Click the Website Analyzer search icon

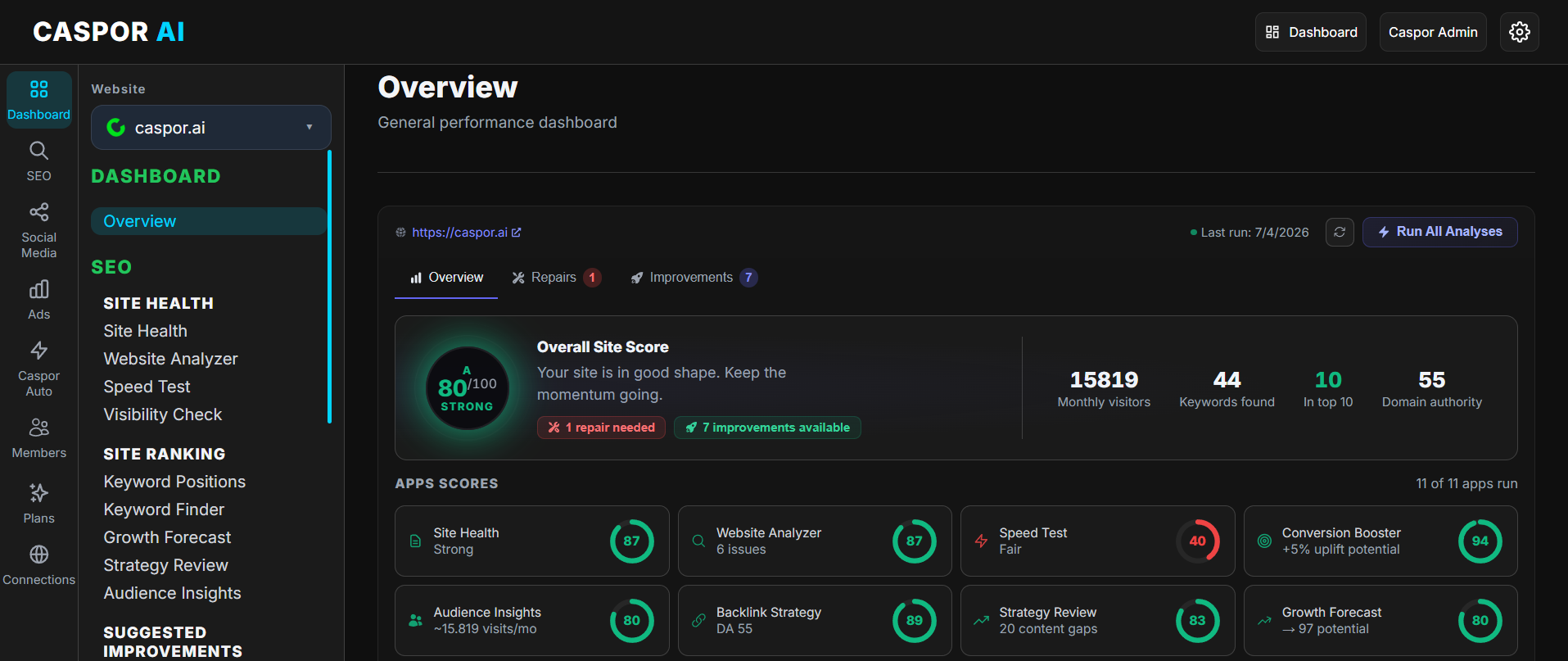tap(698, 541)
